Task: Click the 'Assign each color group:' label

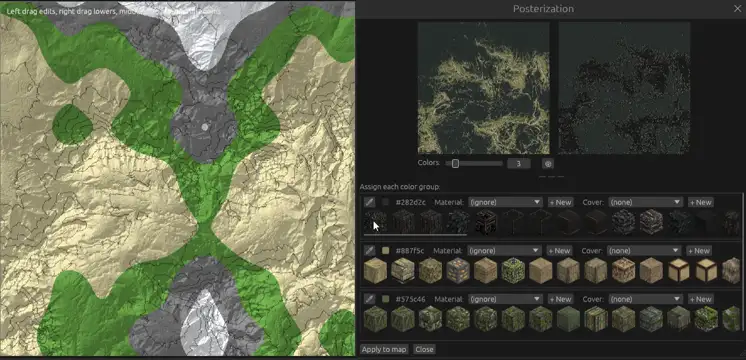Action: pos(400,187)
